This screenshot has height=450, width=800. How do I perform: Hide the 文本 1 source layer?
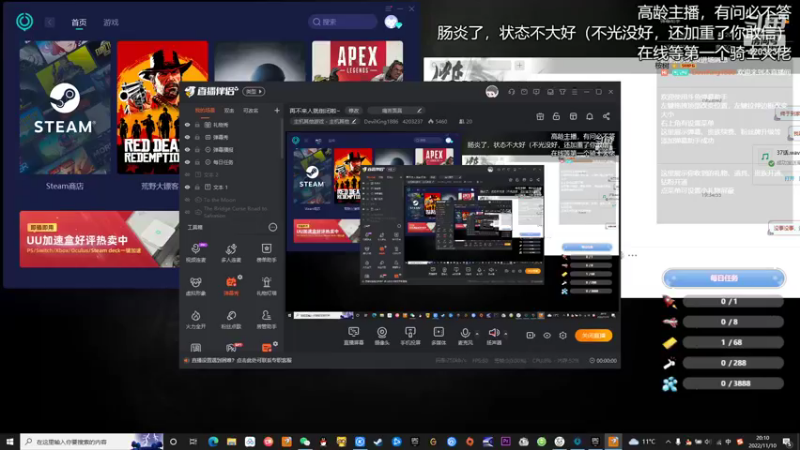[x=187, y=187]
